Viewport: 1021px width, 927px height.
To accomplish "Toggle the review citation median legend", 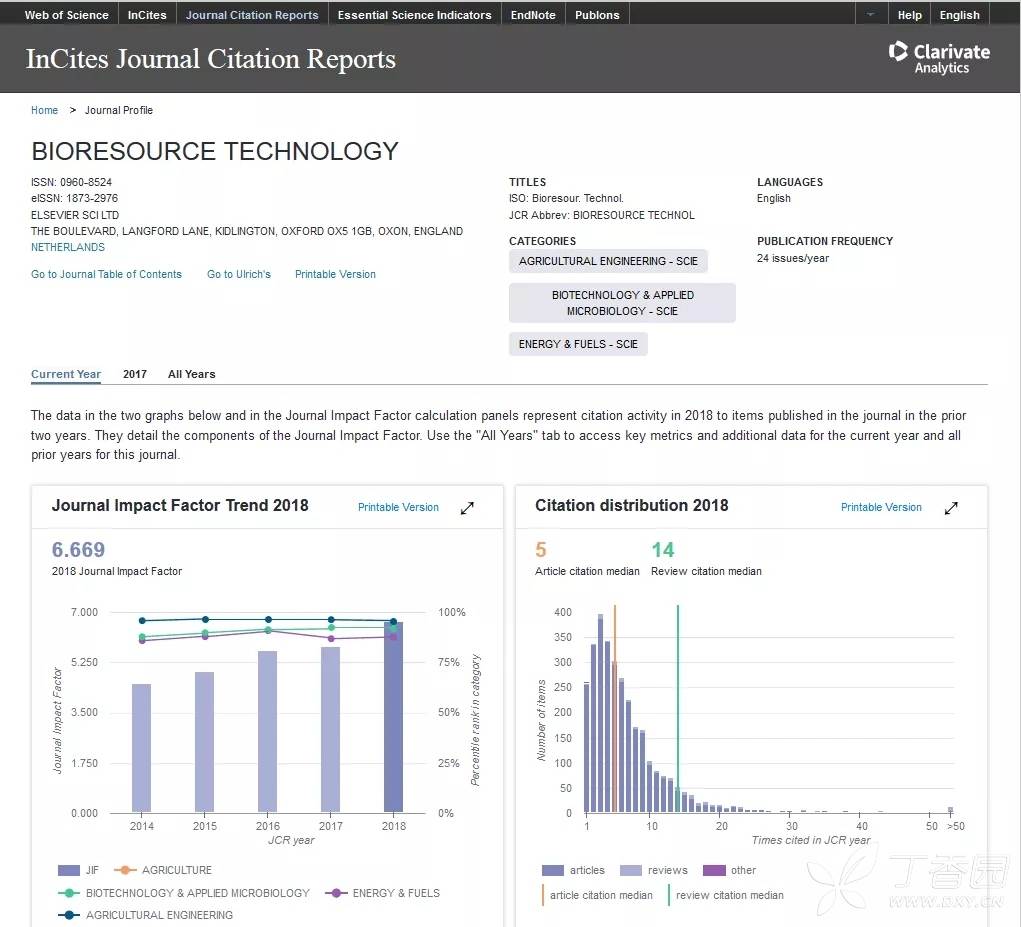I will click(725, 895).
